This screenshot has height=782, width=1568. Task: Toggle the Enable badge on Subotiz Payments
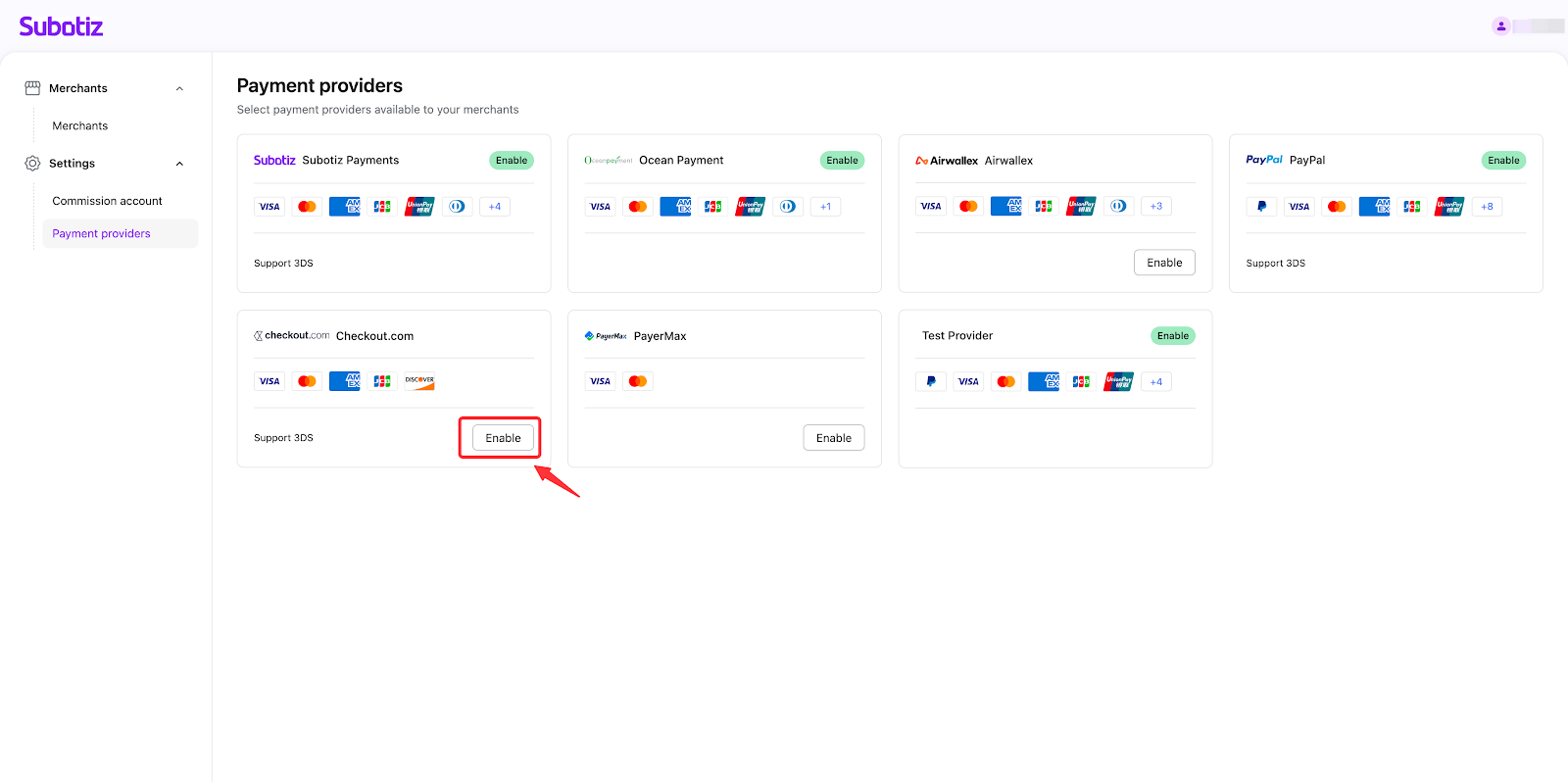[x=511, y=161]
